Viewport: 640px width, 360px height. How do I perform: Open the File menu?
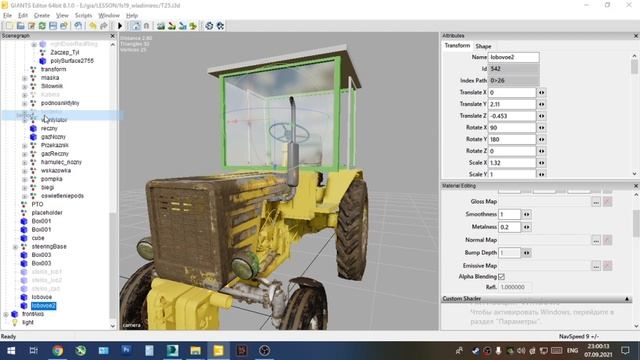click(7, 15)
